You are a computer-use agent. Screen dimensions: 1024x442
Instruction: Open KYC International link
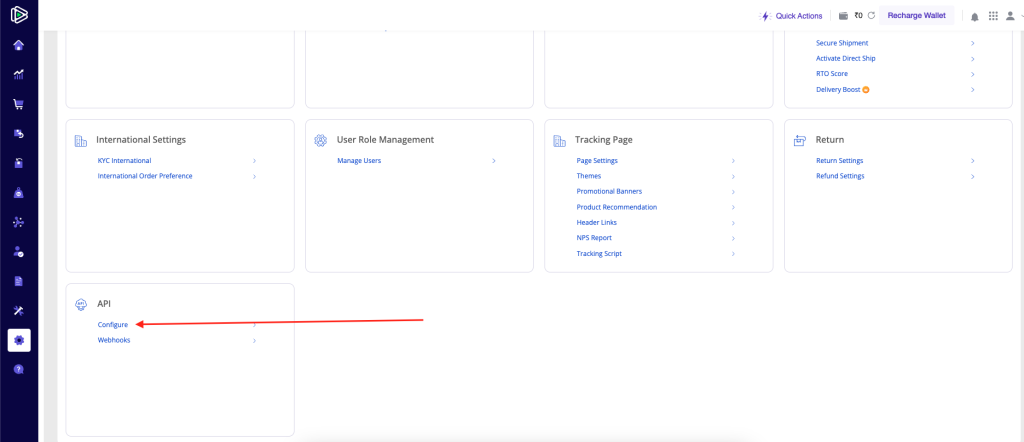point(125,161)
